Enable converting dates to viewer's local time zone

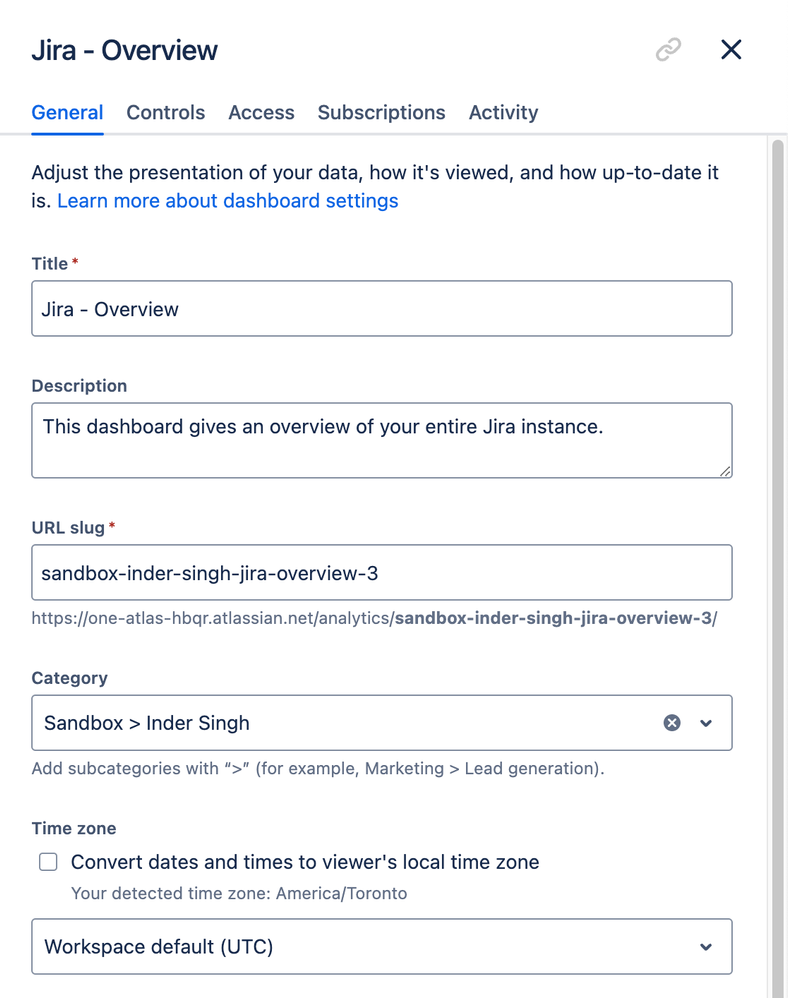coord(47,861)
